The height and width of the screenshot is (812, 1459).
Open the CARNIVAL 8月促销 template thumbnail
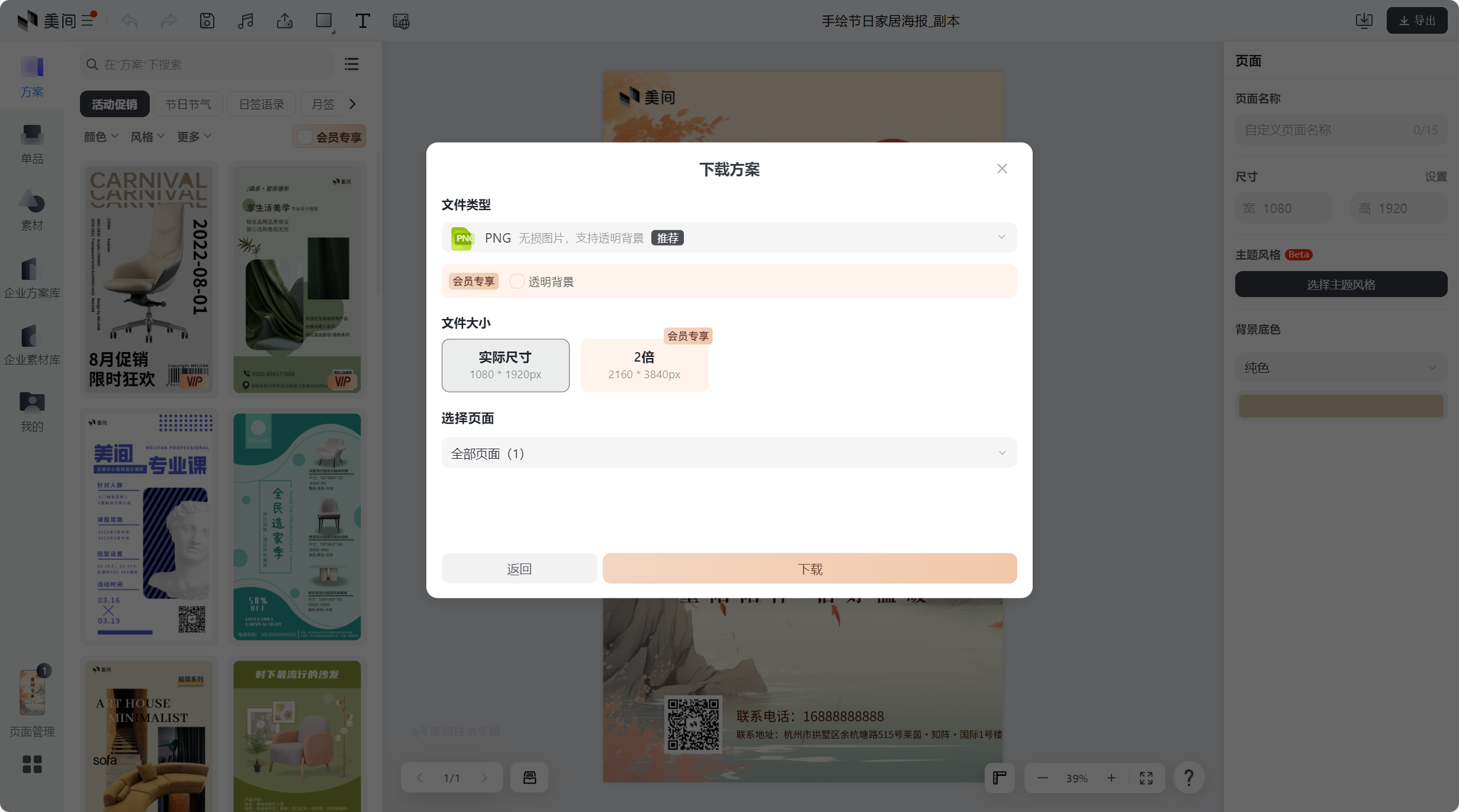pos(149,279)
